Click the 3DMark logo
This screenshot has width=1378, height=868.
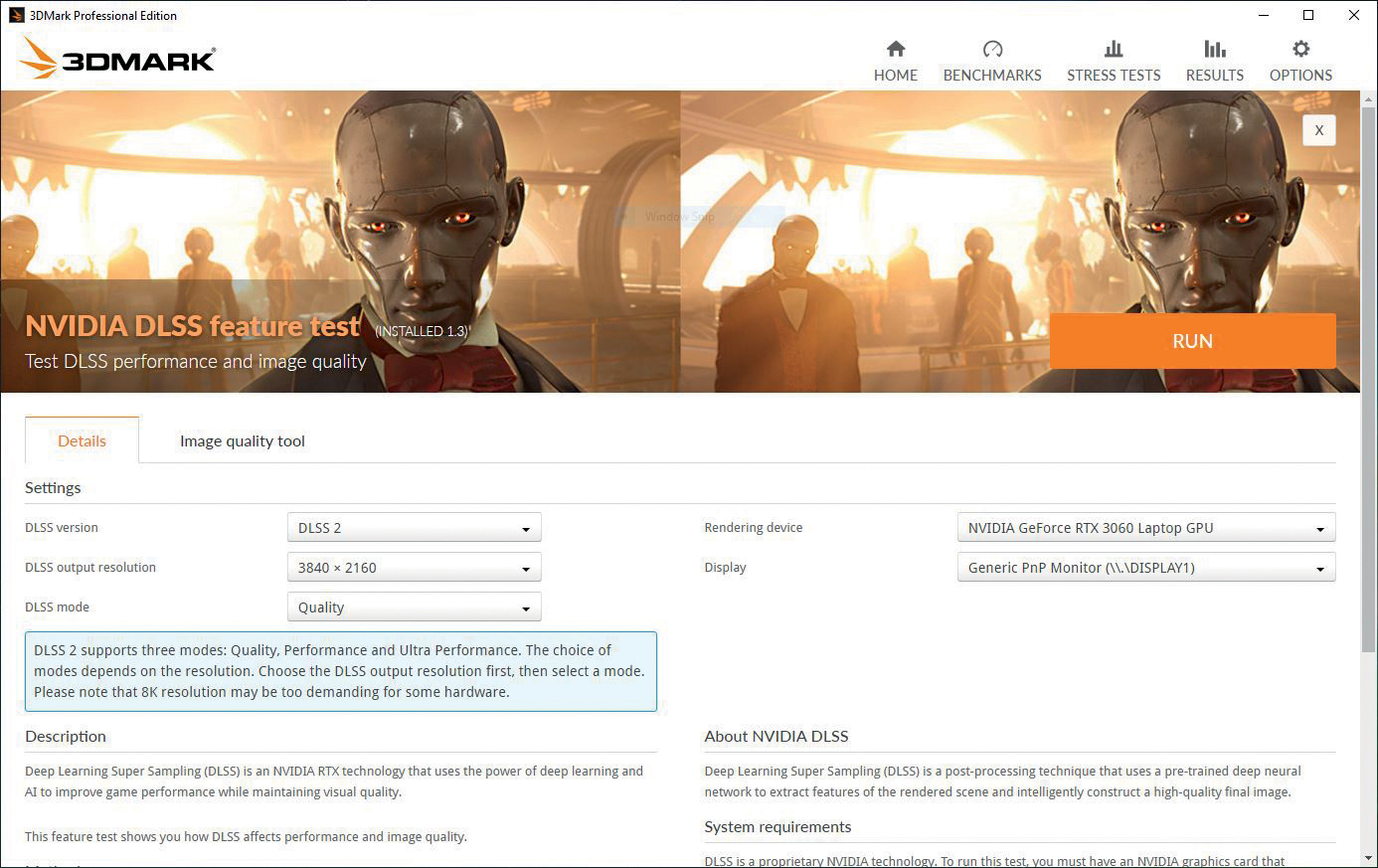pos(117,58)
